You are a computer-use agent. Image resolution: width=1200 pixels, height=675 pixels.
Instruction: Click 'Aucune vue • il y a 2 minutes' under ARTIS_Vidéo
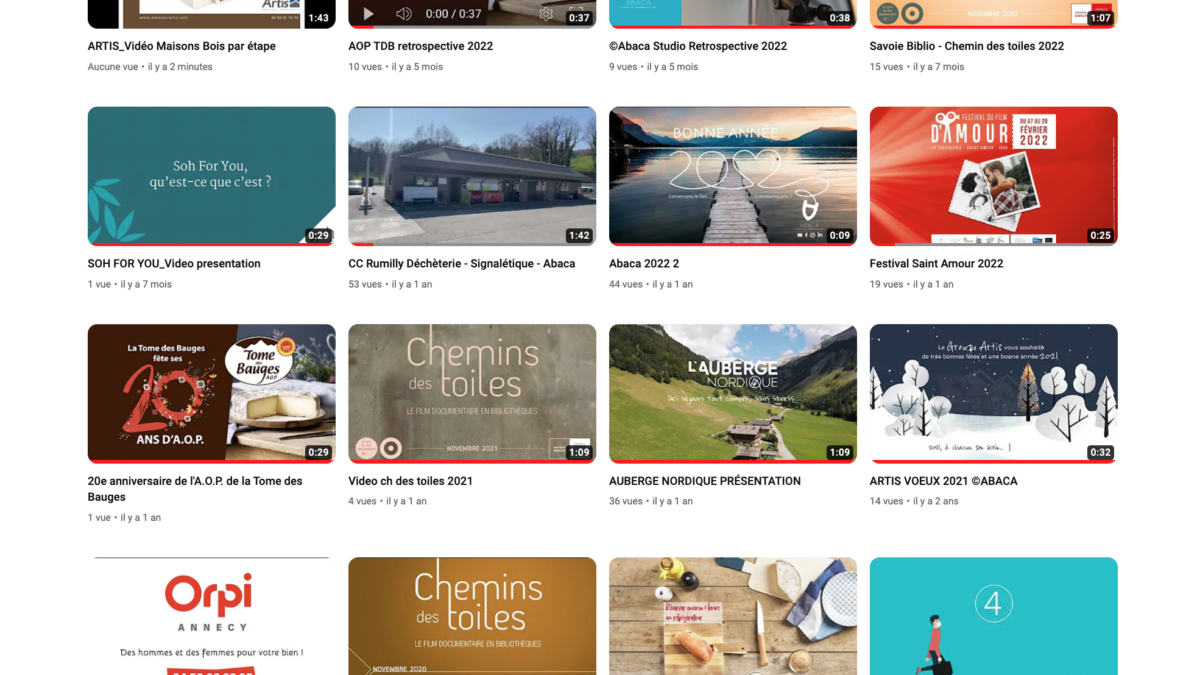pos(150,67)
